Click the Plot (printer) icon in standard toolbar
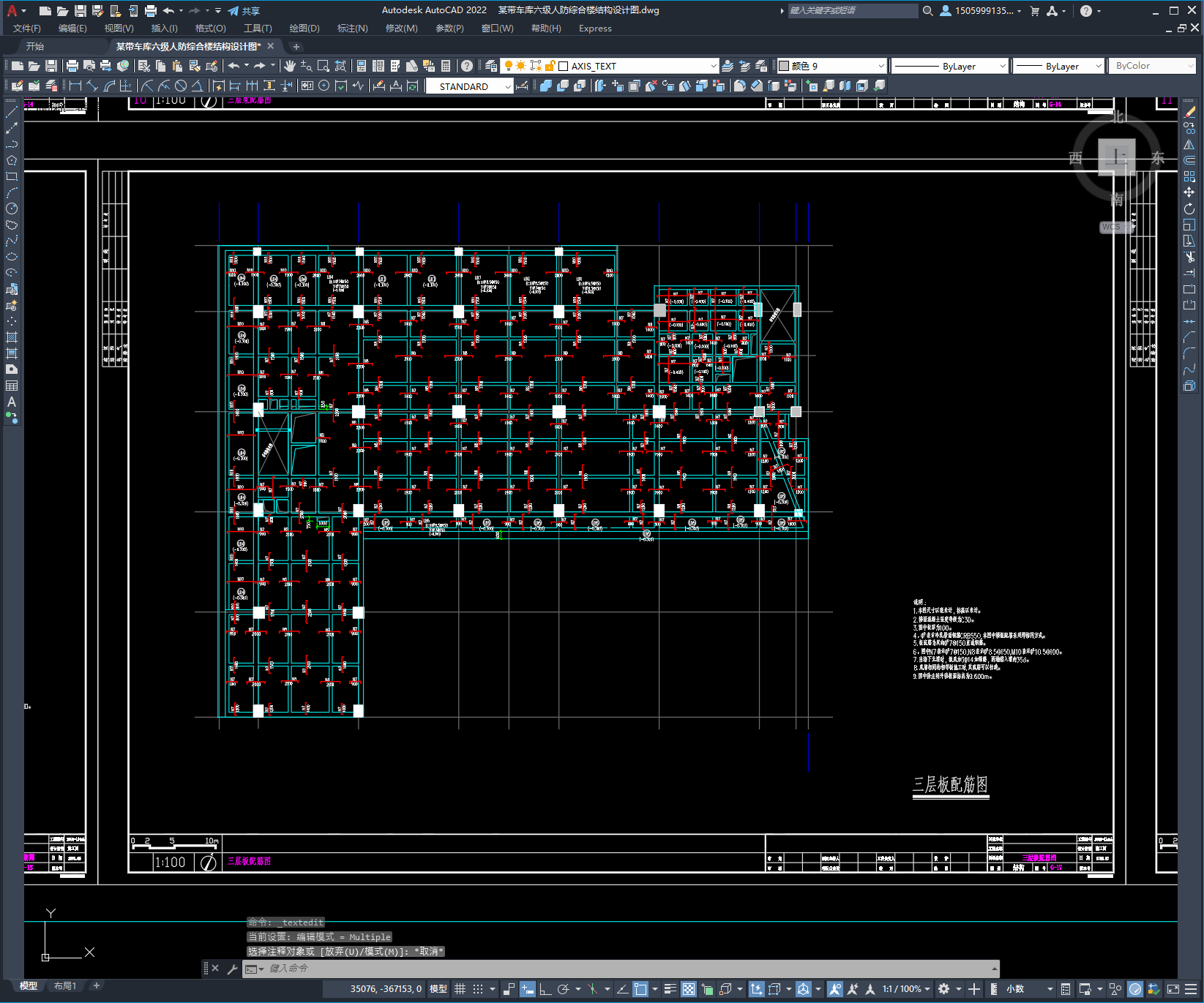This screenshot has height=1003, width=1204. tap(72, 66)
